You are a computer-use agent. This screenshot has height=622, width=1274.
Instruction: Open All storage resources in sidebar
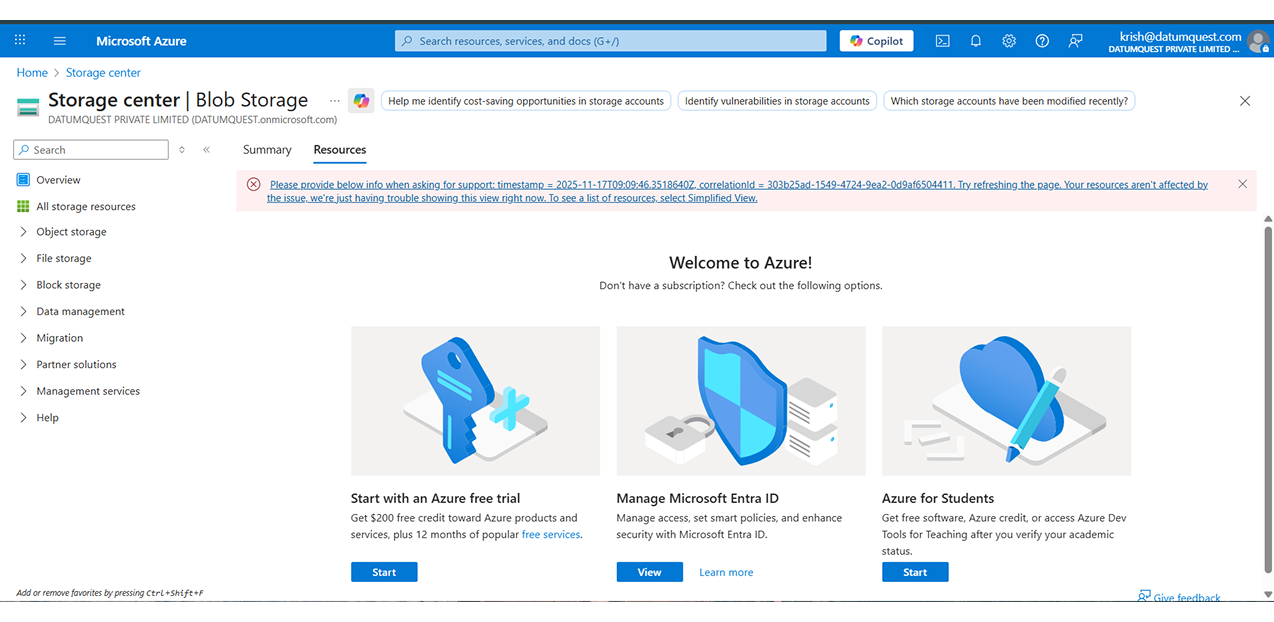86,206
